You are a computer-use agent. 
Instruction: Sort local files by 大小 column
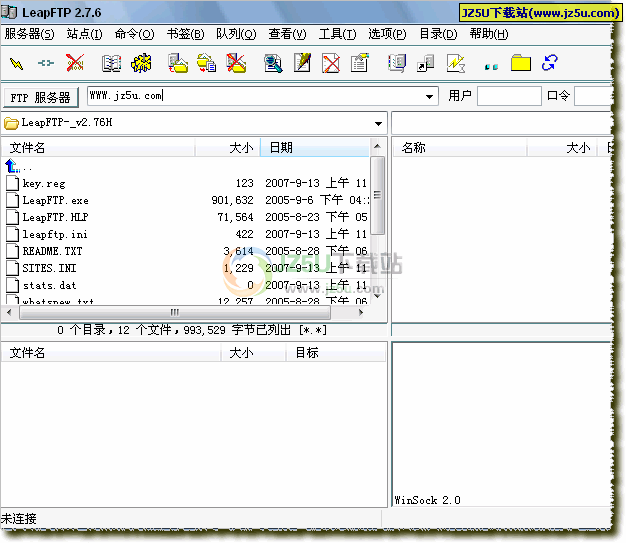228,148
